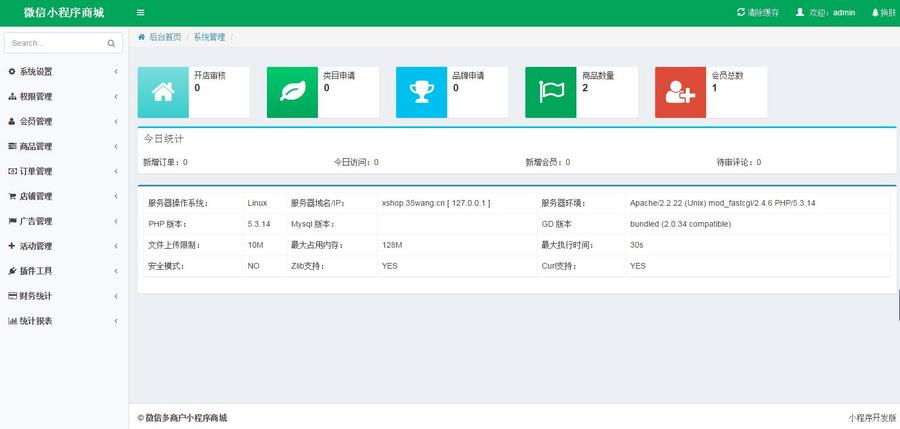The height and width of the screenshot is (429, 900).
Task: Expand 插件工具 with its chevron
Action: [116, 270]
